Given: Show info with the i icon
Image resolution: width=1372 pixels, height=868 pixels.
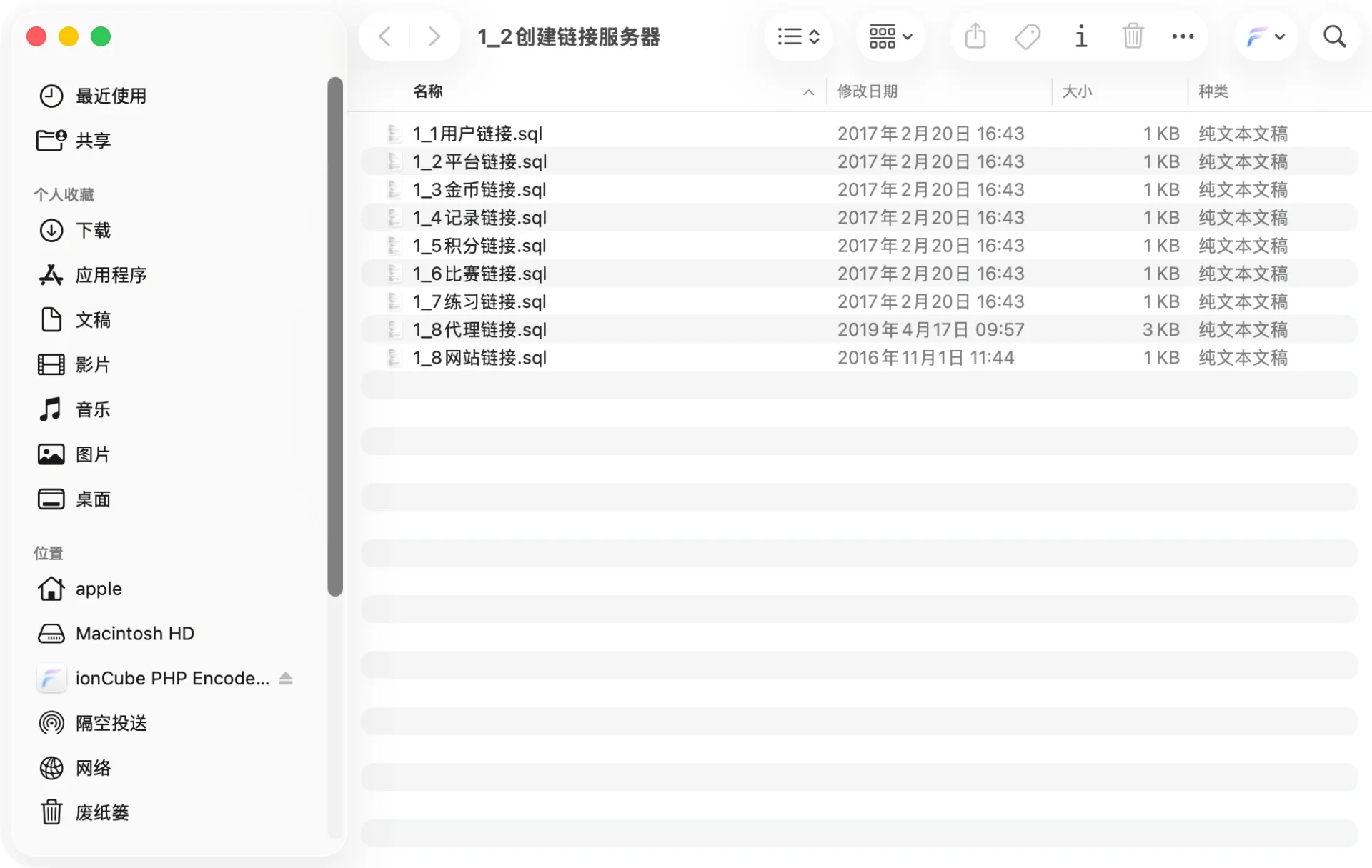Looking at the screenshot, I should tap(1081, 36).
